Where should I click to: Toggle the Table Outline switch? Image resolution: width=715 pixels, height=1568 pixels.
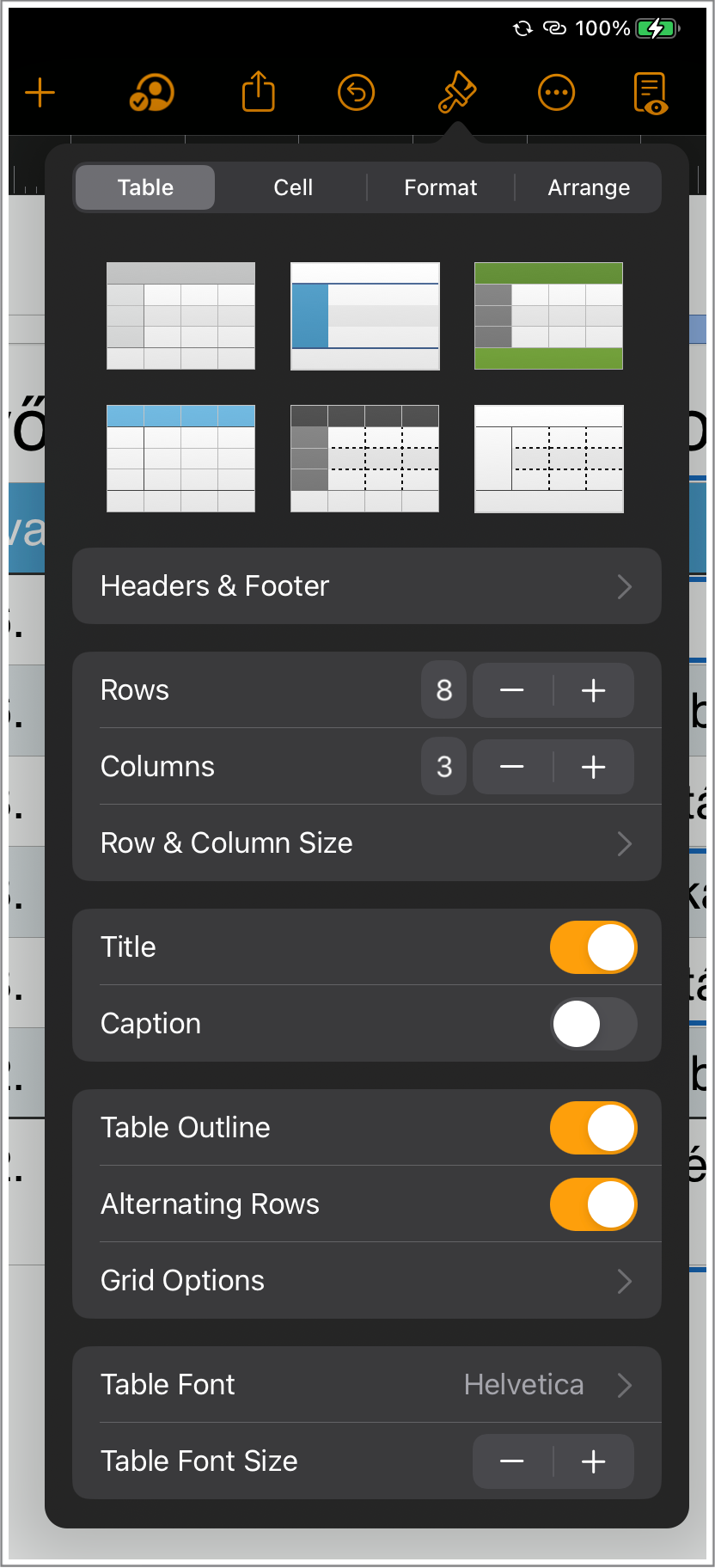[594, 1128]
